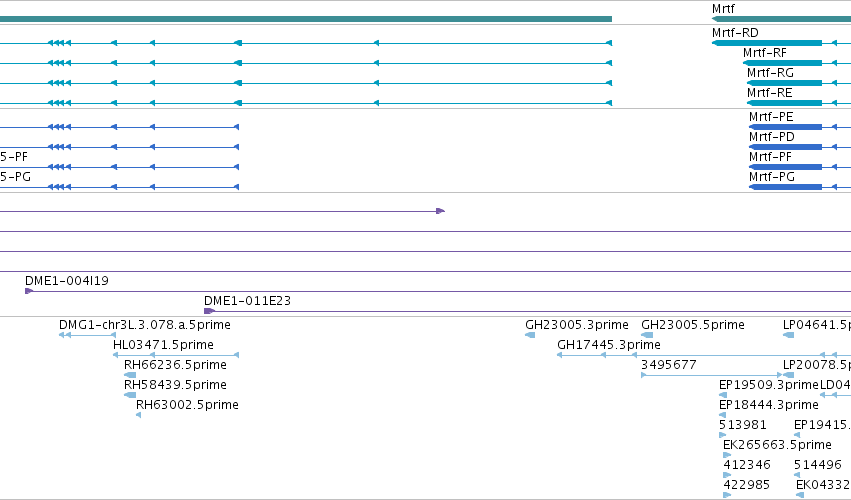
Task: Select the GH23005.5prime EST glyph
Action: [x=647, y=335]
